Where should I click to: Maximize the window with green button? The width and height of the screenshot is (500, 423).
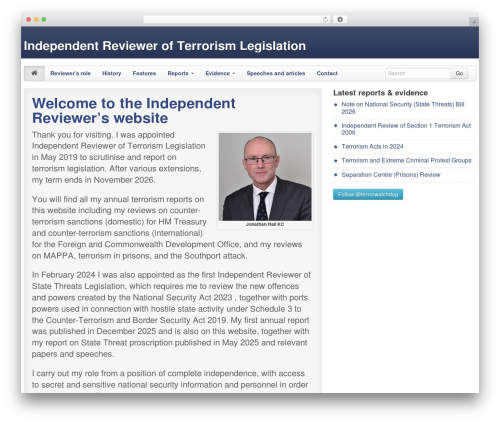[x=44, y=20]
